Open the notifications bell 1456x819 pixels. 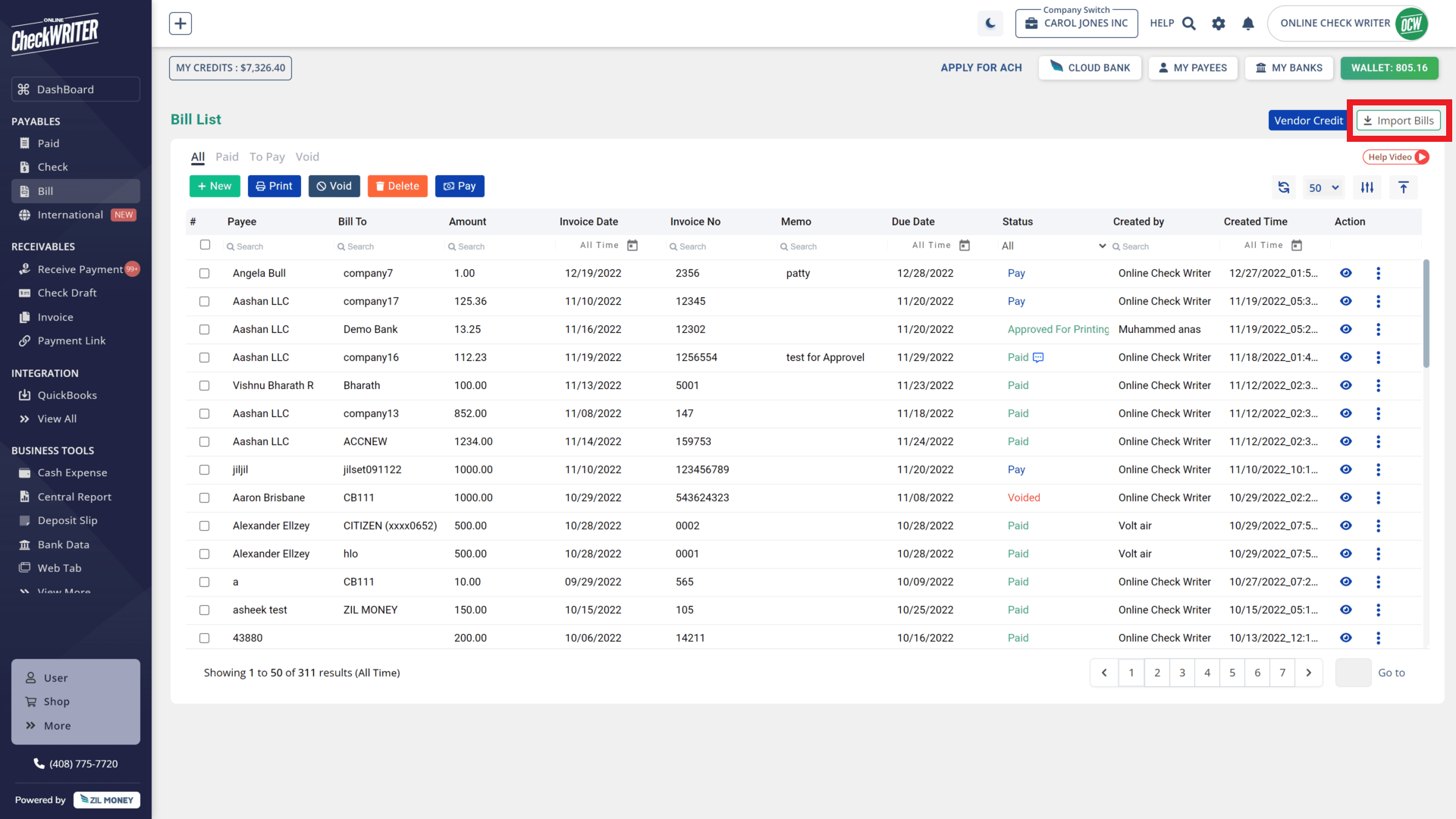click(x=1248, y=24)
